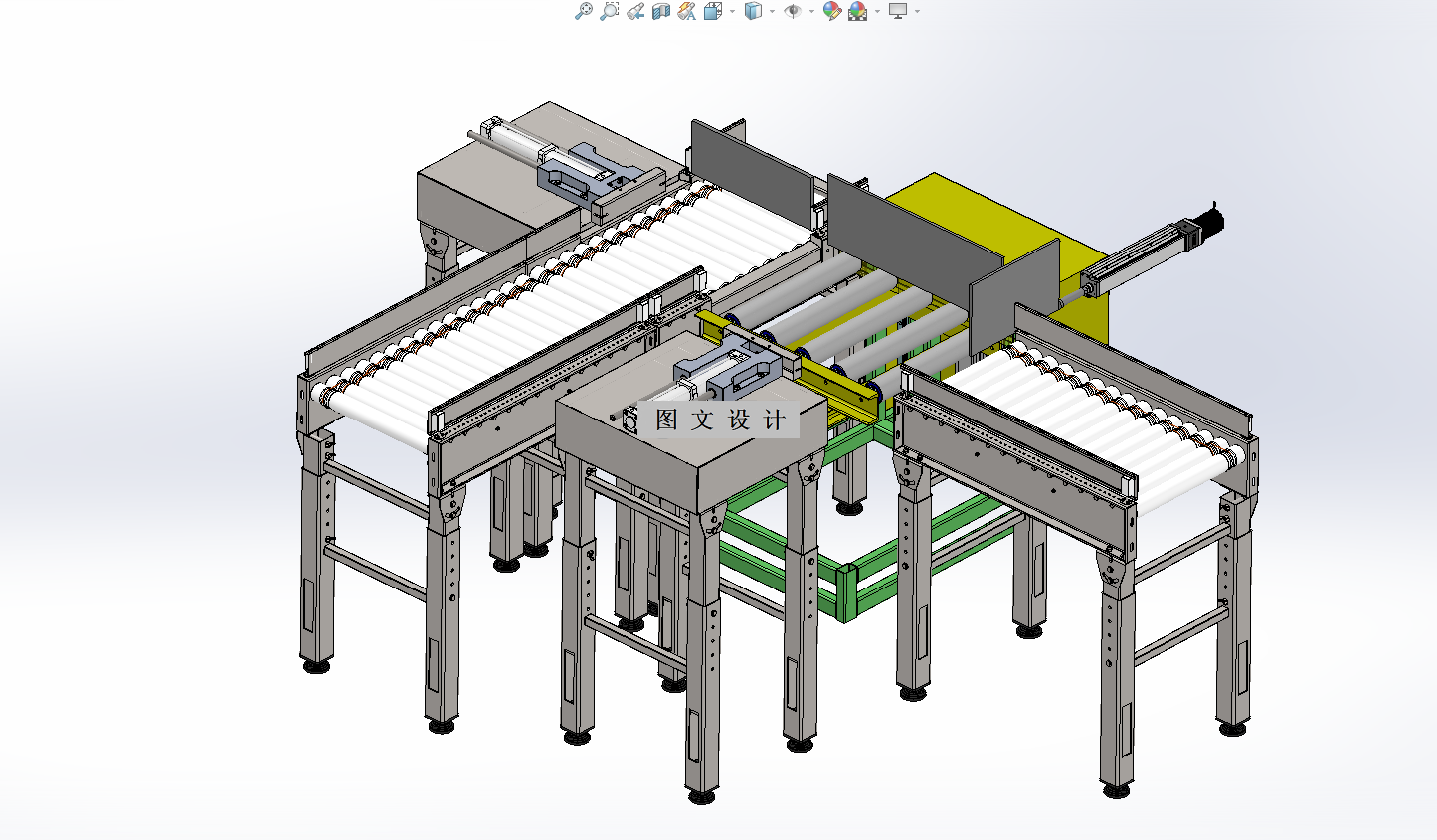
Task: Toggle the Hide/Show Items eye icon
Action: [793, 11]
